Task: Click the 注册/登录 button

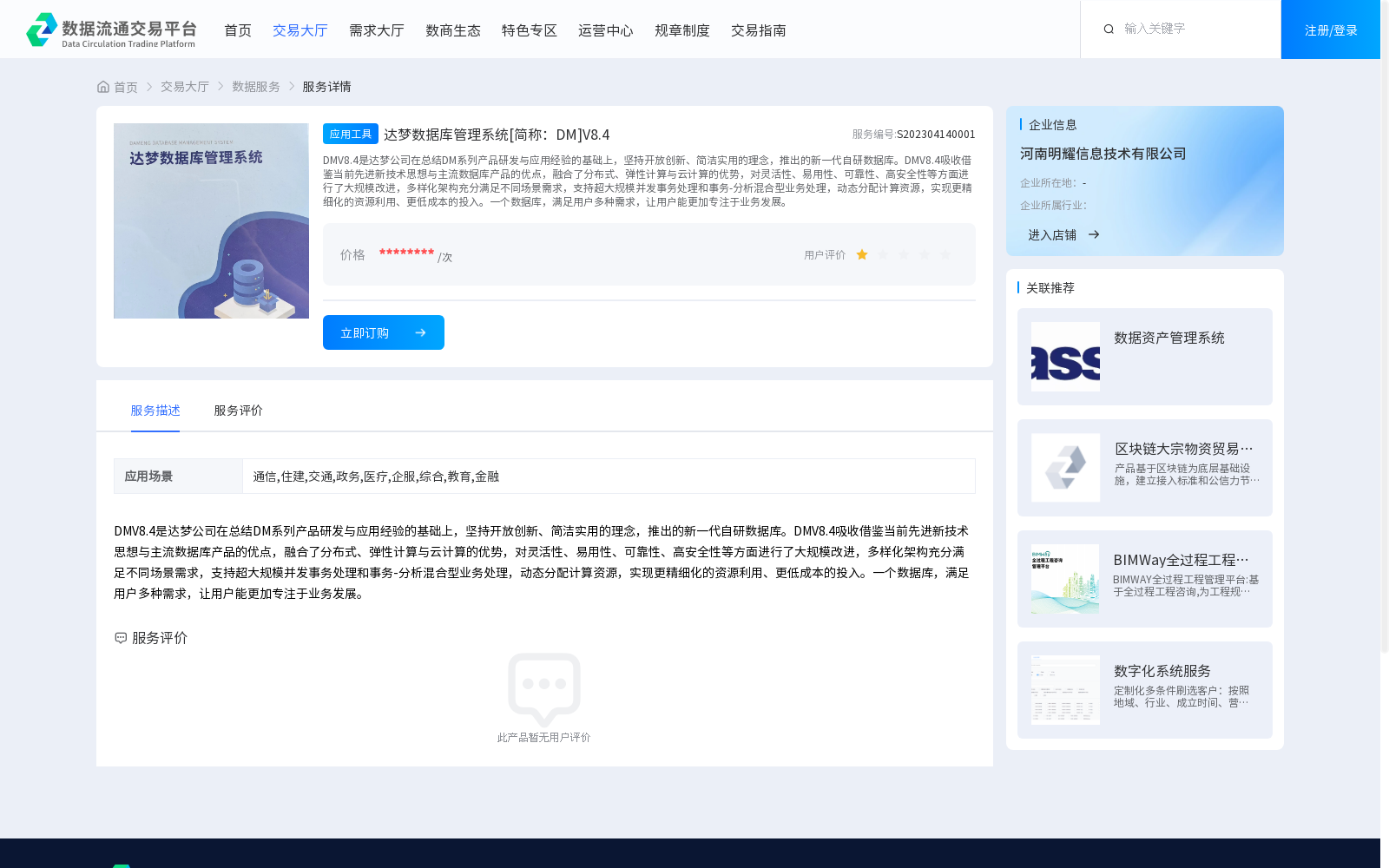Action: click(x=1330, y=29)
